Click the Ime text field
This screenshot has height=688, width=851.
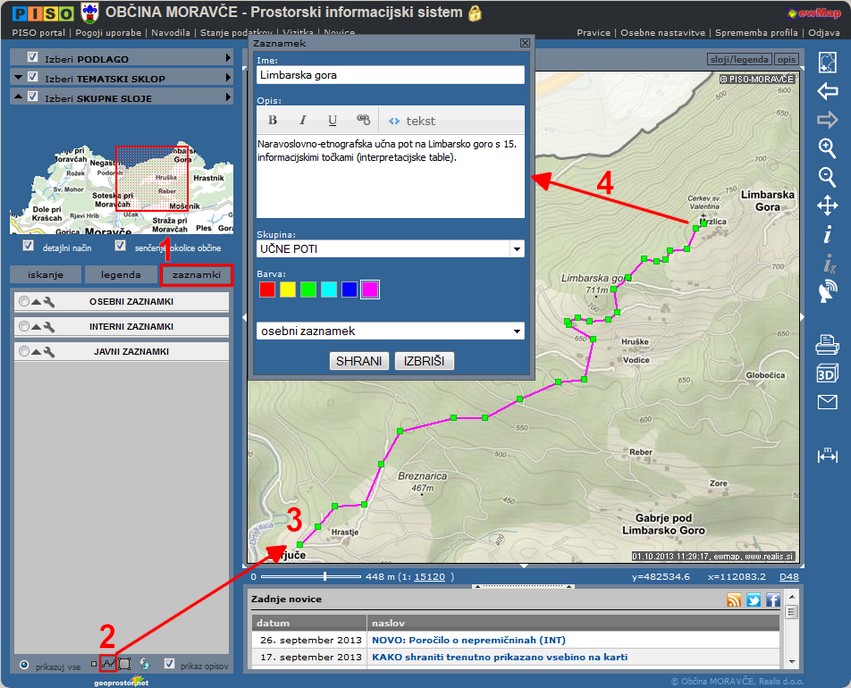coord(390,75)
